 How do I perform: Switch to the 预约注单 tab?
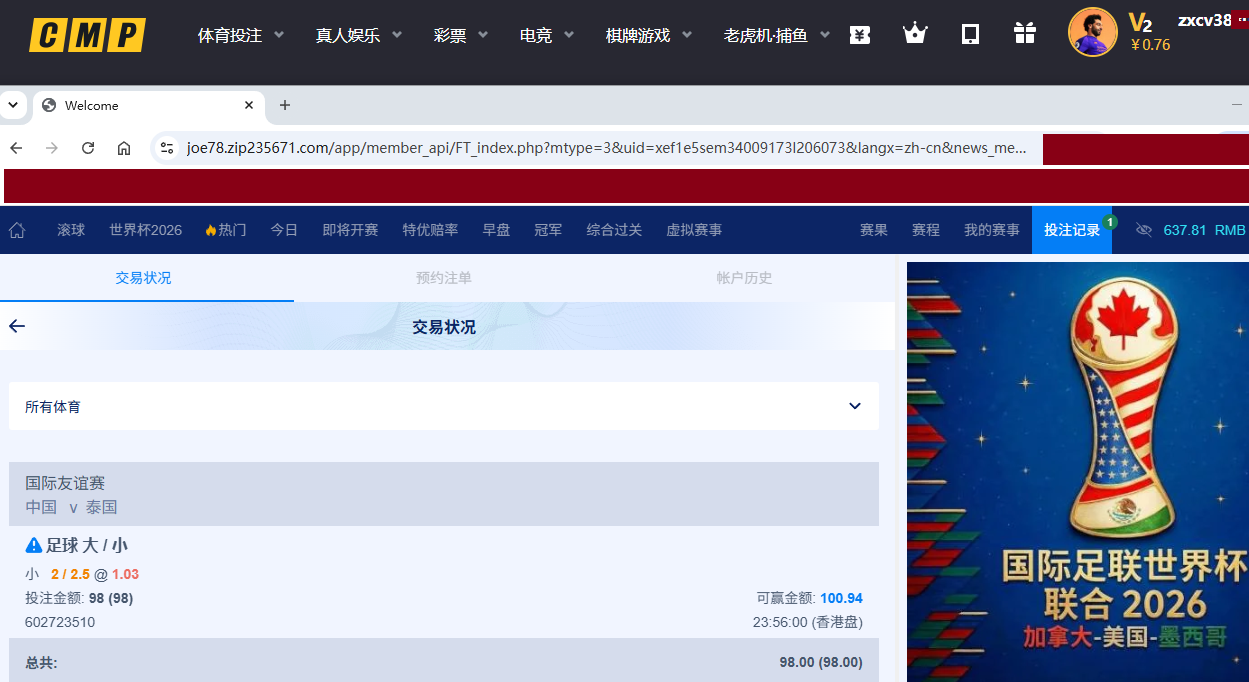(444, 278)
